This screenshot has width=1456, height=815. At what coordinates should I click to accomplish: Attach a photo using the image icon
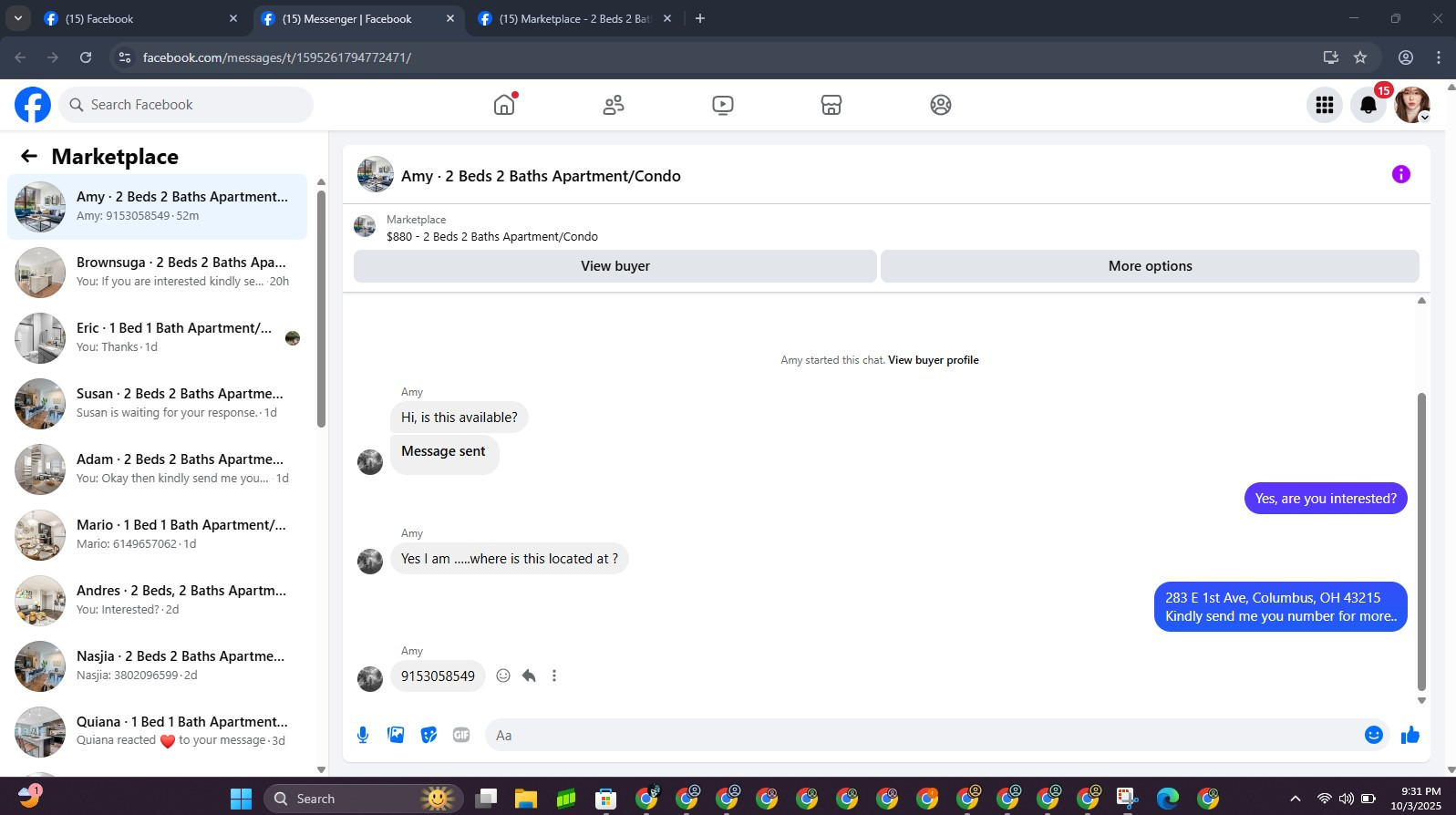pyautogui.click(x=396, y=735)
